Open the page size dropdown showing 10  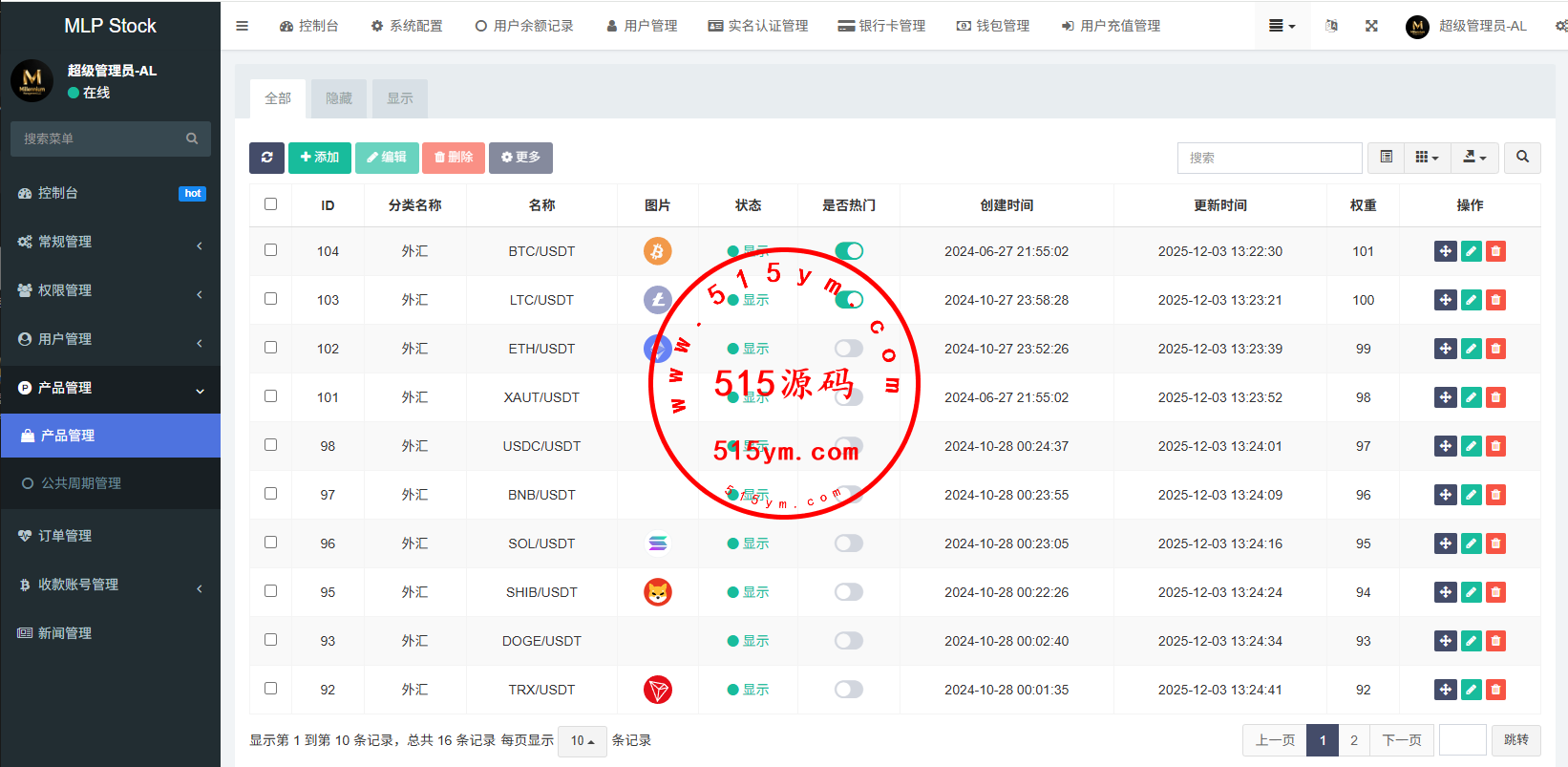point(582,741)
